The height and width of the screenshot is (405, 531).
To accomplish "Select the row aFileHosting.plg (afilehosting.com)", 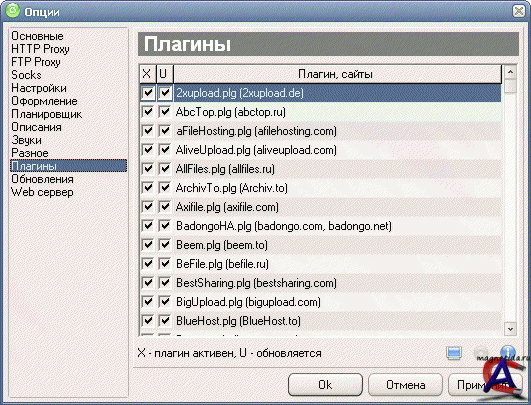I will pyautogui.click(x=320, y=131).
